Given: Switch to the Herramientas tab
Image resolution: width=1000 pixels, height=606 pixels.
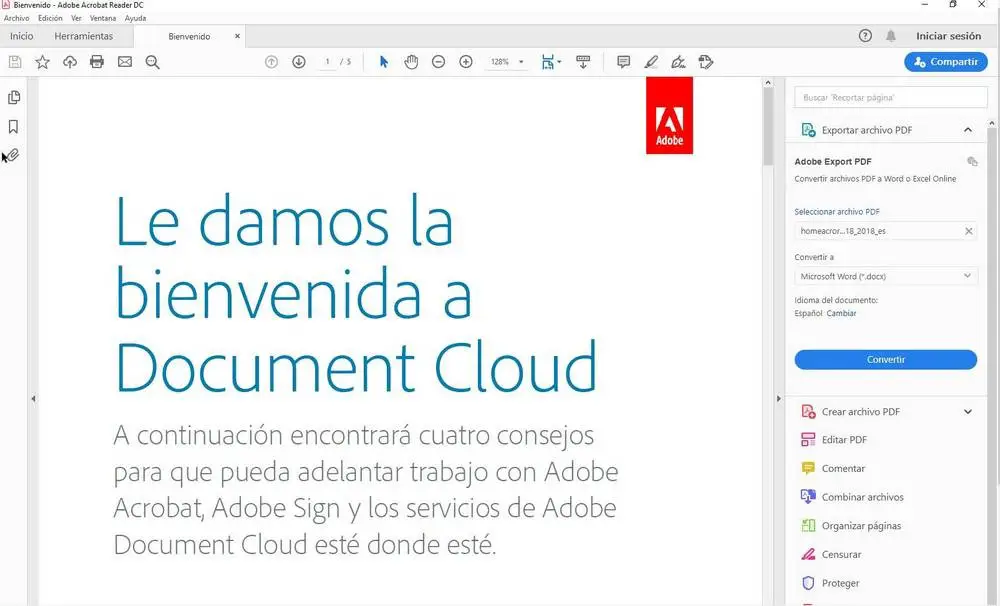Looking at the screenshot, I should click(84, 36).
